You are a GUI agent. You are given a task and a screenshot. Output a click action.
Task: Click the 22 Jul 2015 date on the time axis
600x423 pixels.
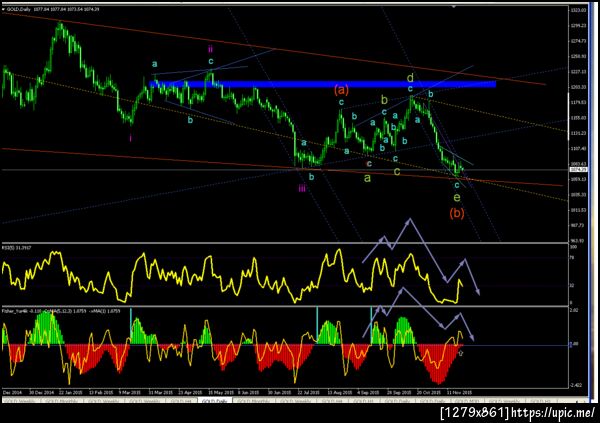click(308, 392)
